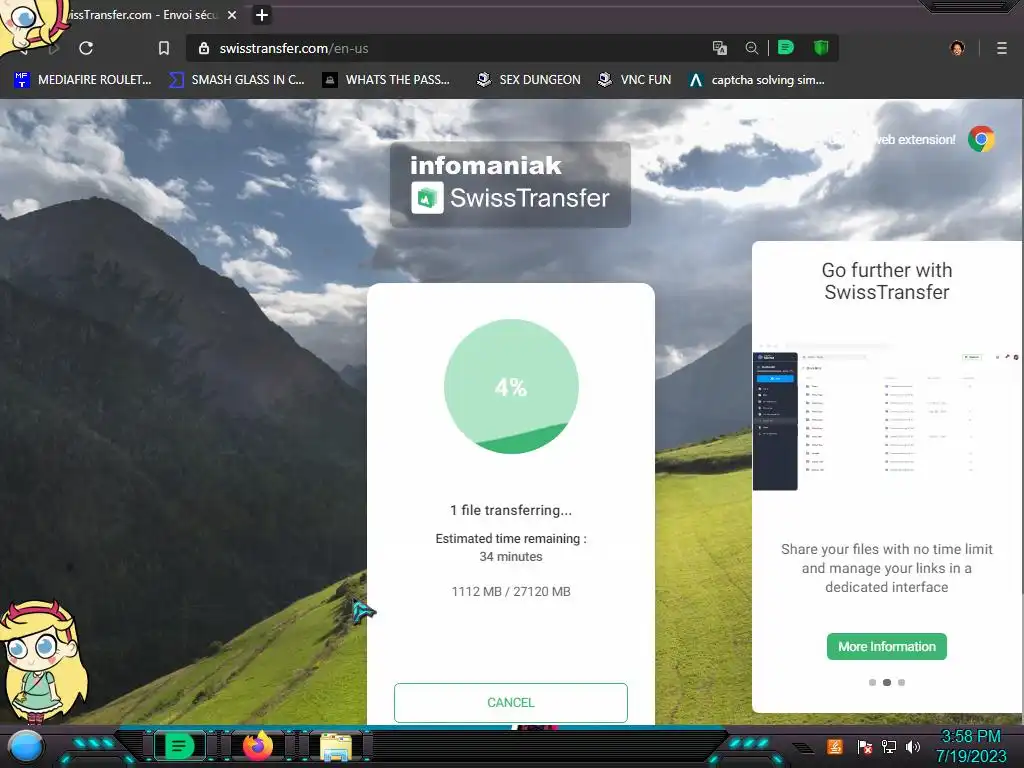Screen dimensions: 1024x768
Task: Reload the page with the refresh icon
Action: point(86,48)
